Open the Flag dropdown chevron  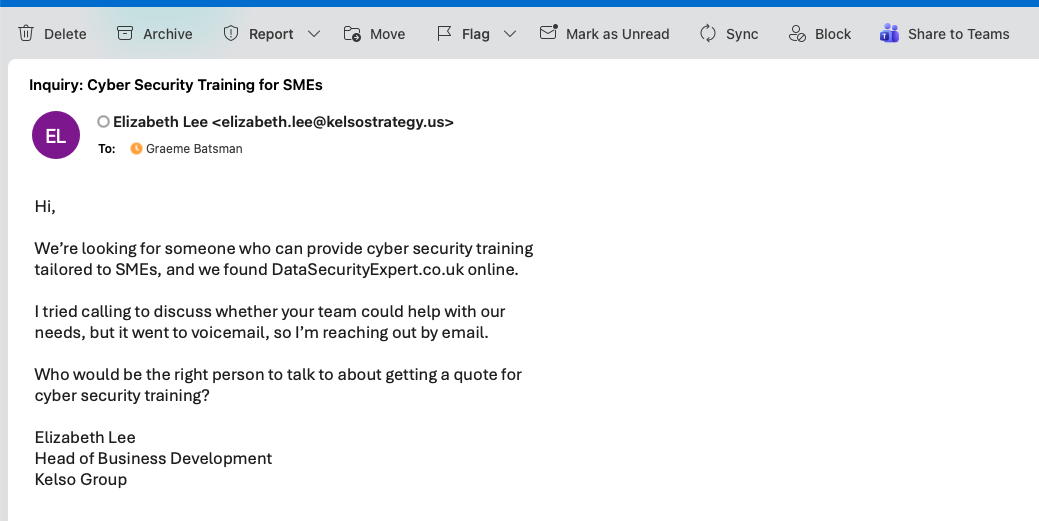510,34
